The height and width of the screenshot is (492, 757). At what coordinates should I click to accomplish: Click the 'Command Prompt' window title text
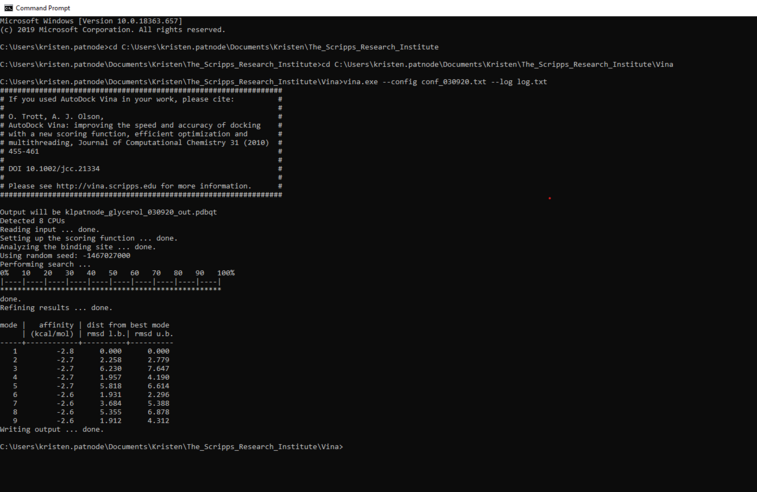pyautogui.click(x=43, y=8)
